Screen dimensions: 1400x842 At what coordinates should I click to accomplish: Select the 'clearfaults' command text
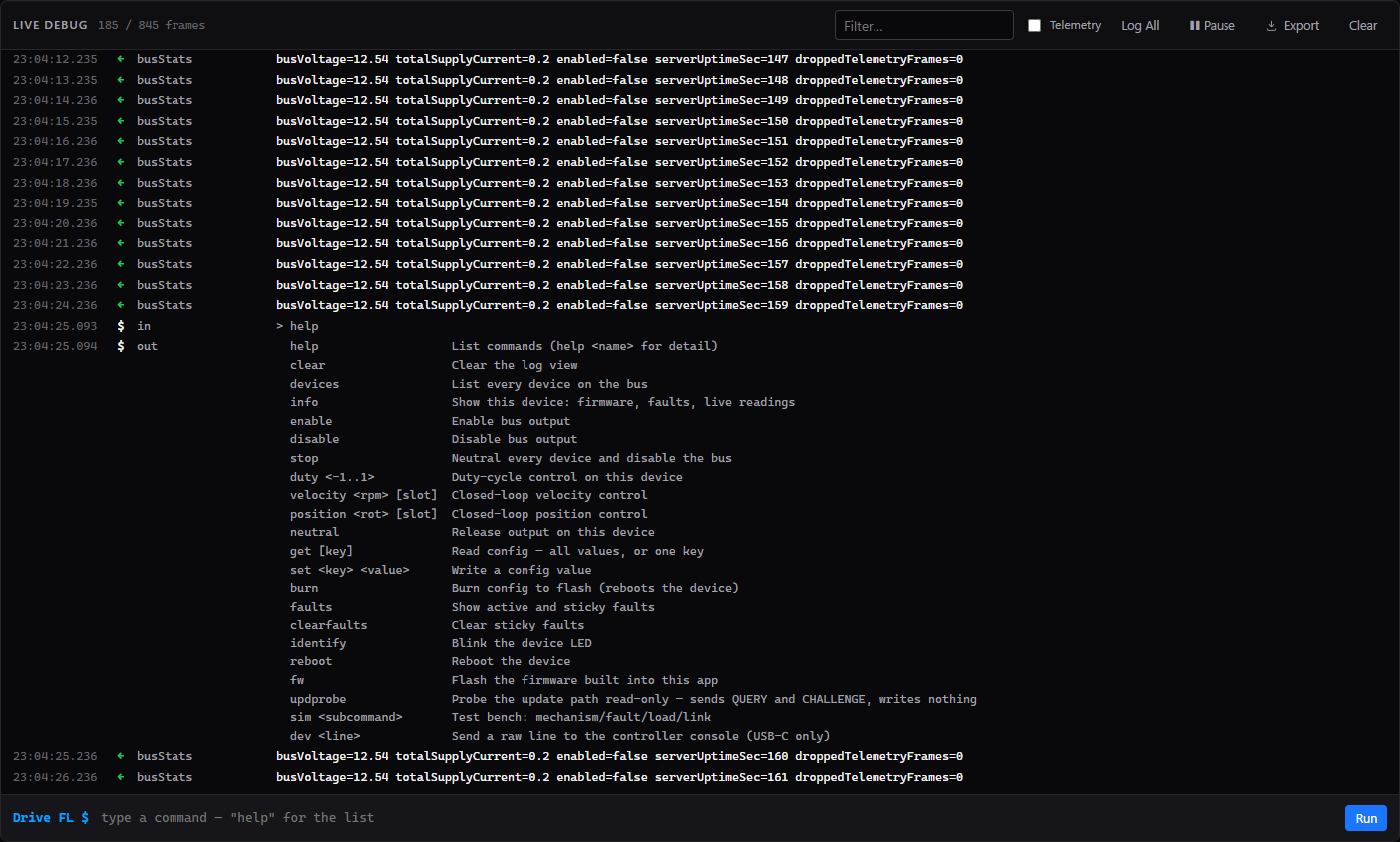329,625
